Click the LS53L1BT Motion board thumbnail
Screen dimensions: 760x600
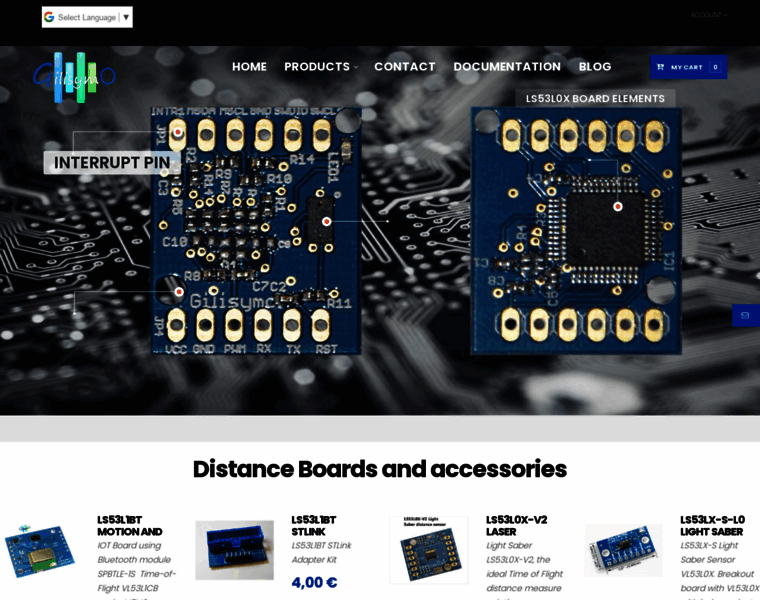(x=40, y=551)
